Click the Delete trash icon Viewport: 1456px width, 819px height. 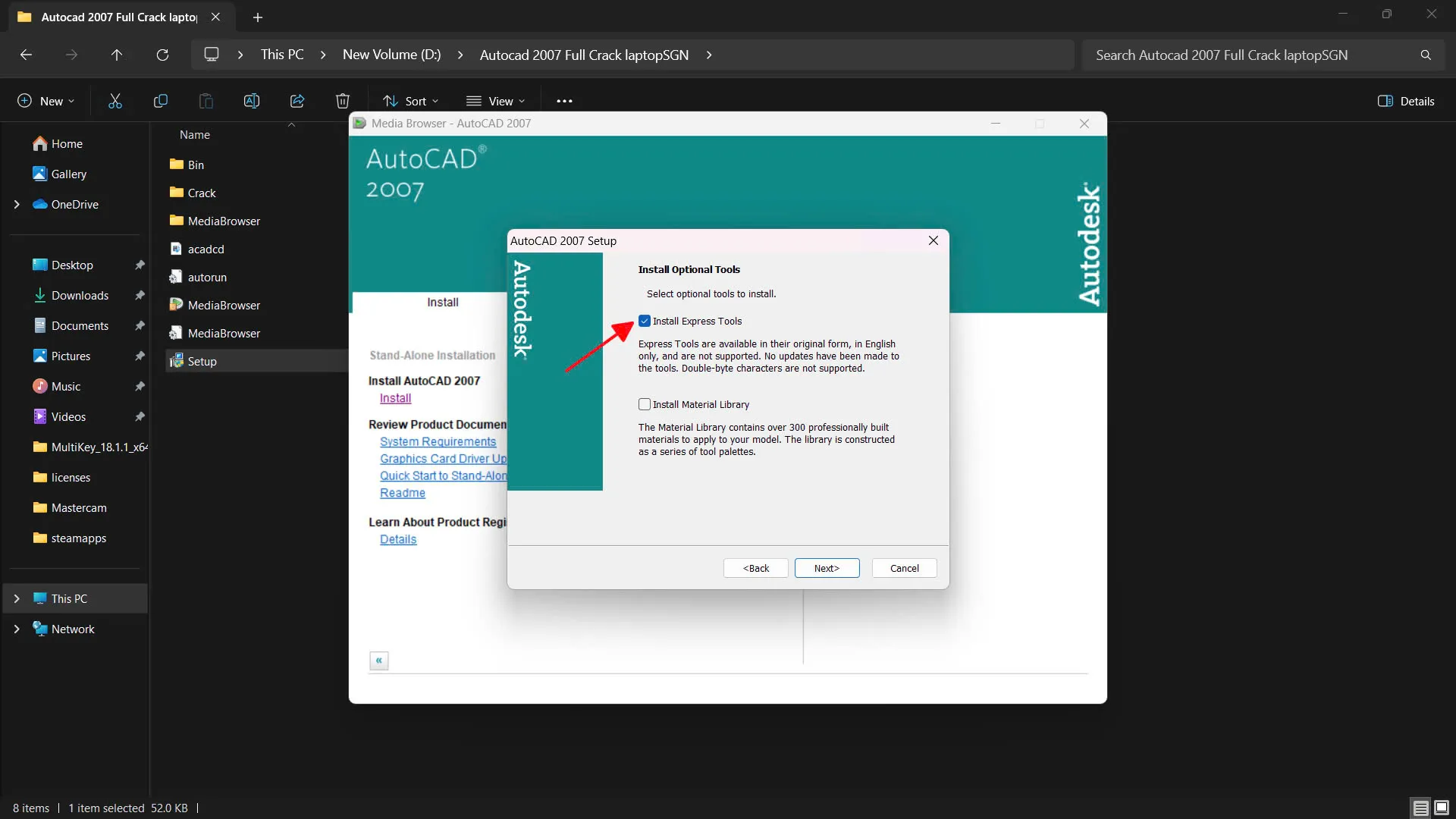(x=342, y=100)
